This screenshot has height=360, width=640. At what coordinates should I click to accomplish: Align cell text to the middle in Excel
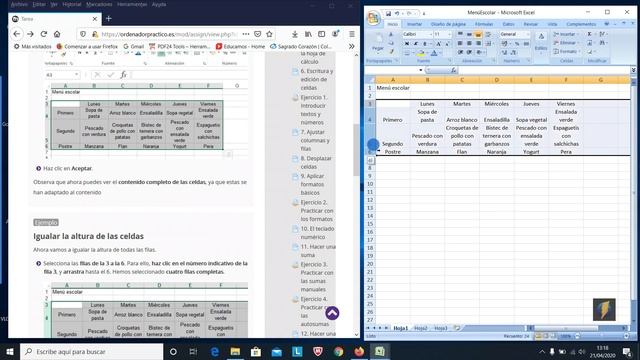click(469, 34)
